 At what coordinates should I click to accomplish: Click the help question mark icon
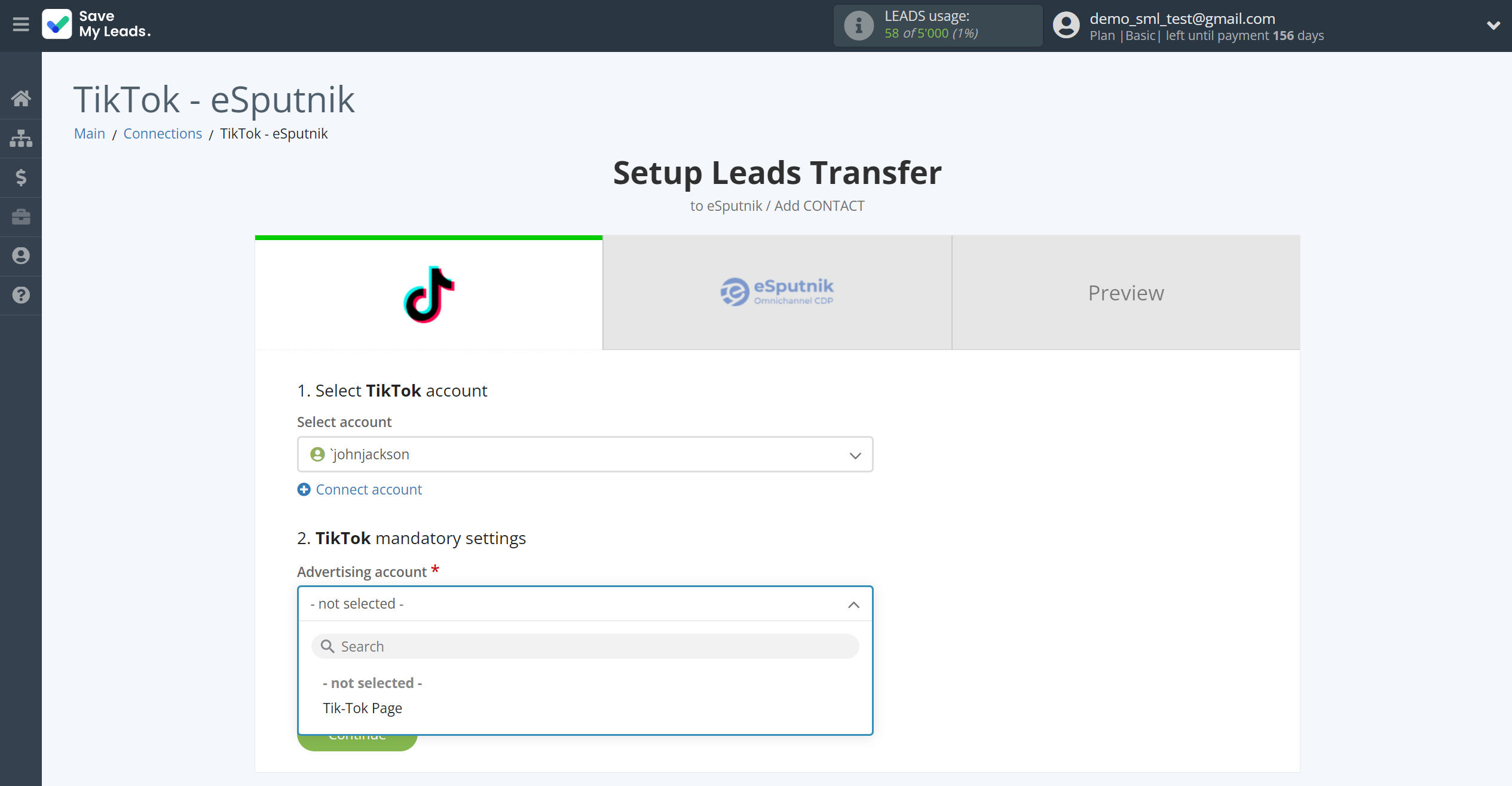click(21, 295)
